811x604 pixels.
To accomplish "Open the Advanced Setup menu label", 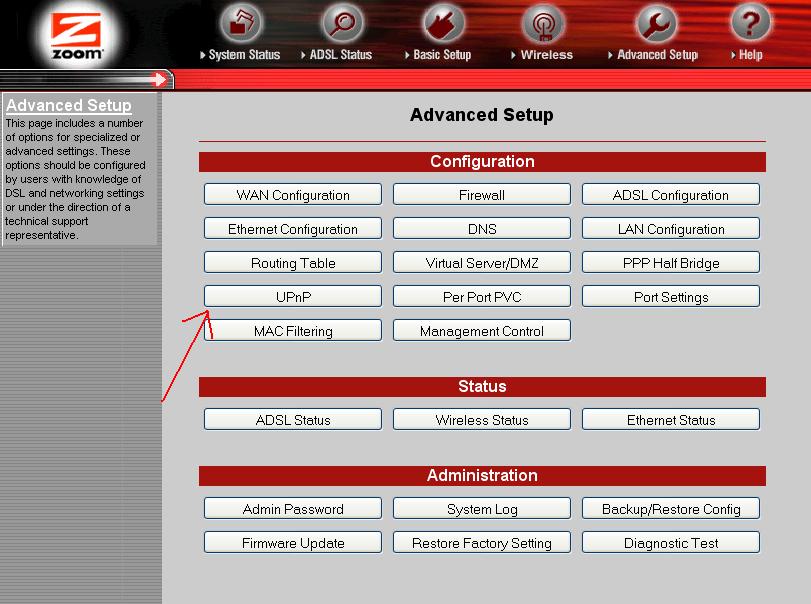I will coord(657,55).
